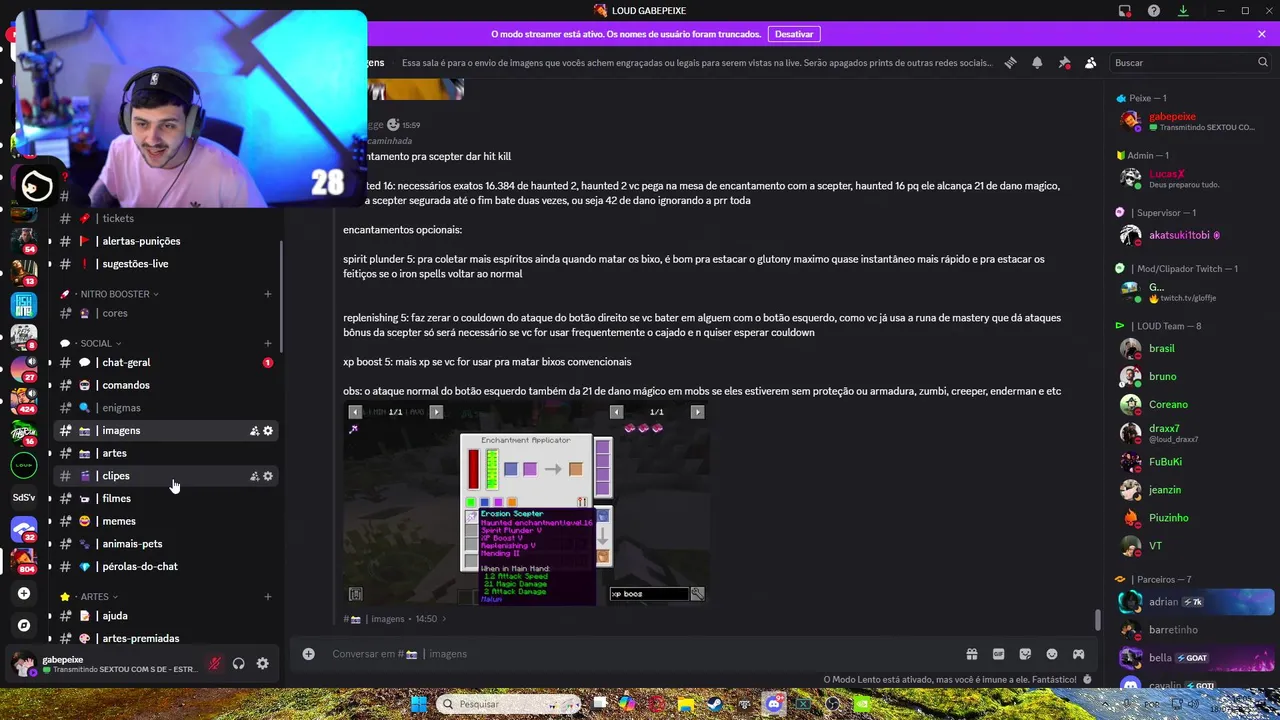Toggle the member list icon
The image size is (1280, 720).
pos(1090,62)
